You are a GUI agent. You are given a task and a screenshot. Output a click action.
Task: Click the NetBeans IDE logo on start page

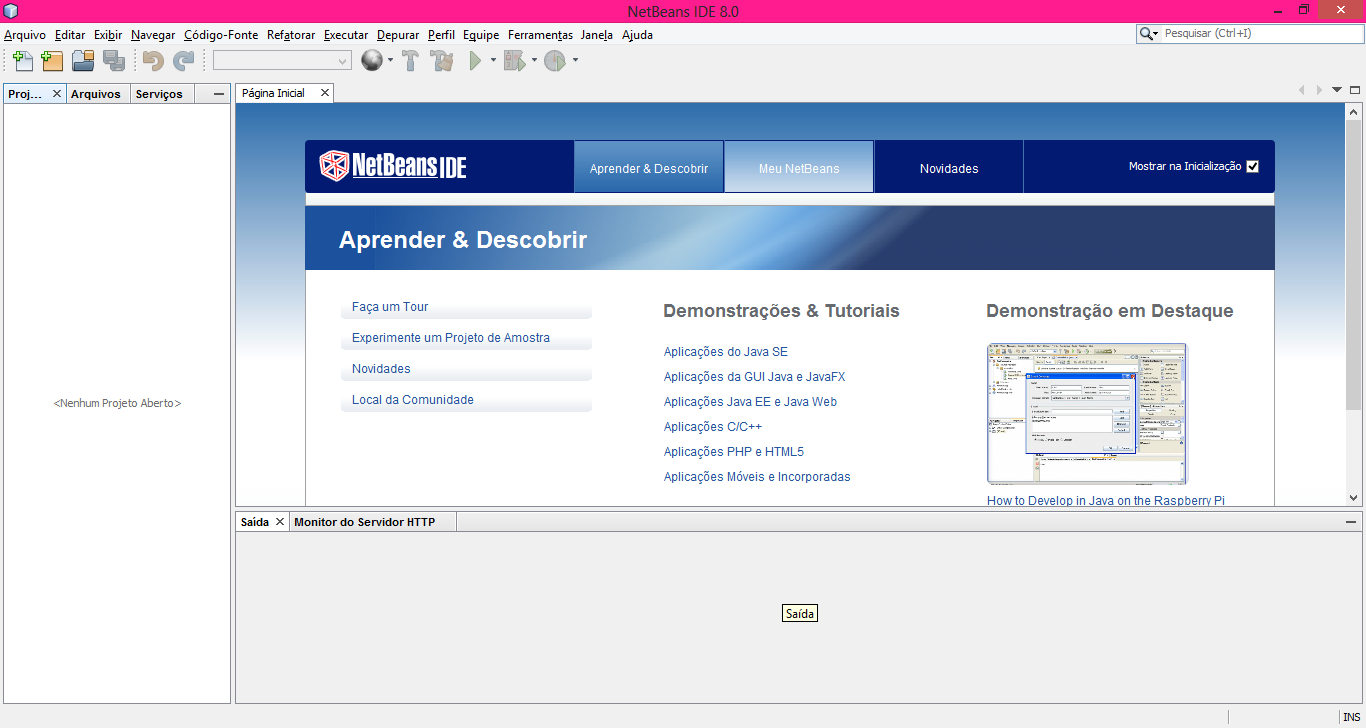tap(393, 166)
